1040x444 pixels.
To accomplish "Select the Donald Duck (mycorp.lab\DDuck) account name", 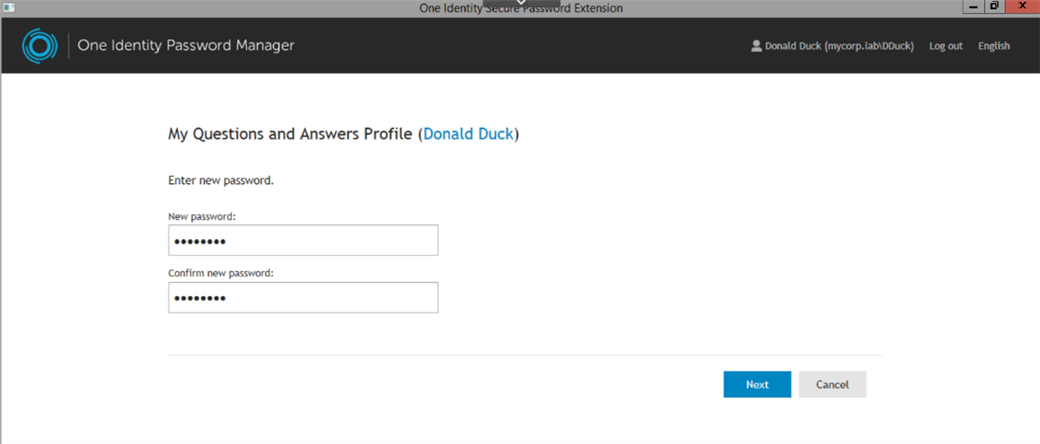I will (x=839, y=46).
